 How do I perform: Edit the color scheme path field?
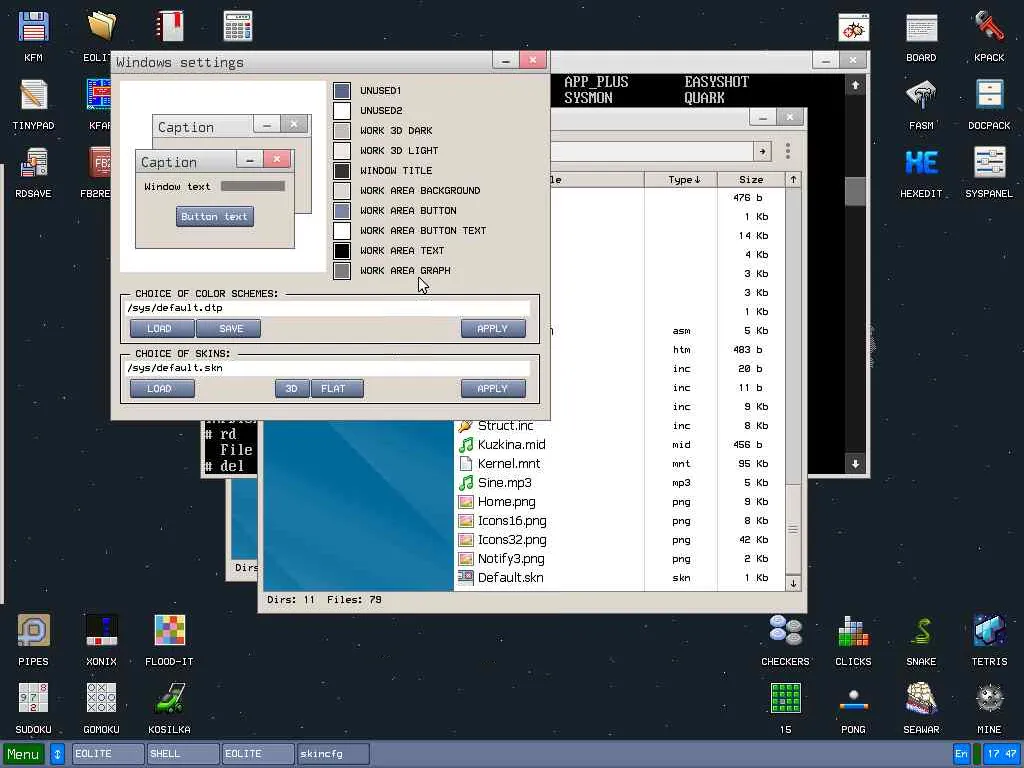(x=327, y=308)
